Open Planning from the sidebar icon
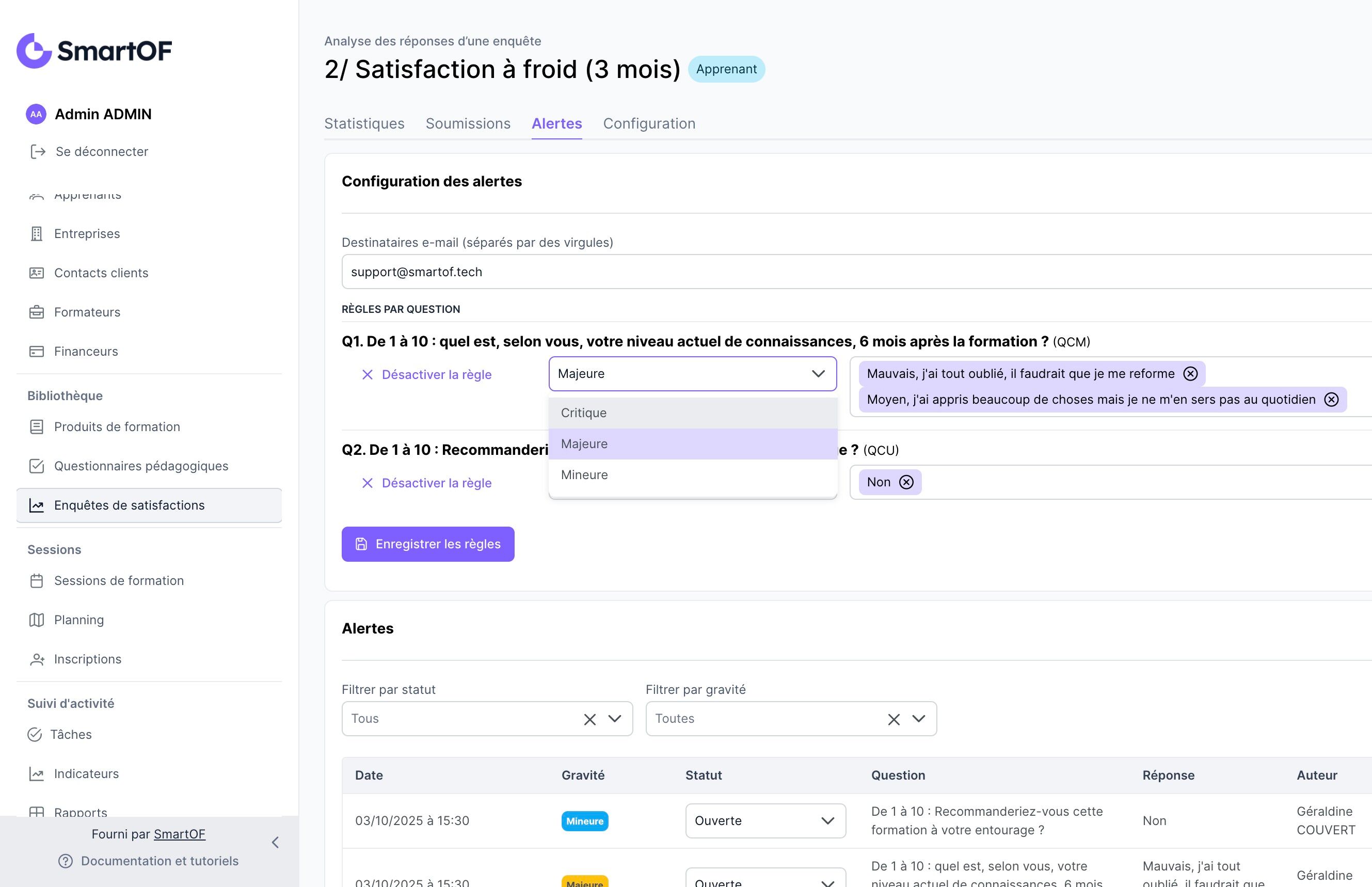Viewport: 1372px width, 887px height. 37,620
